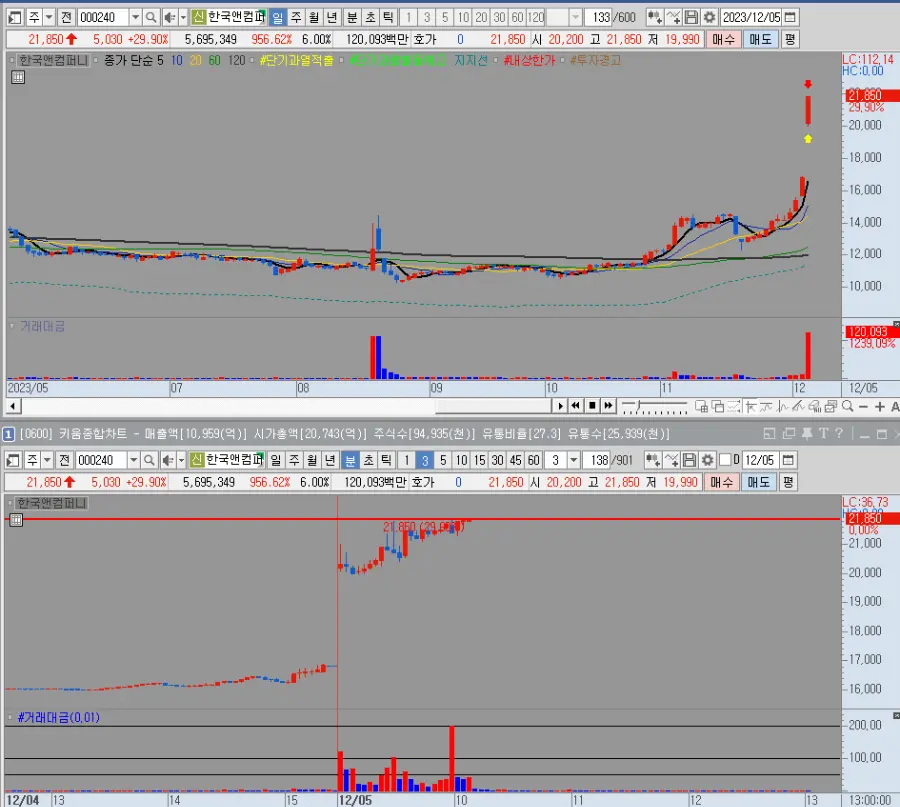Save chart with top toolbar floppy icon

pyautogui.click(x=691, y=17)
